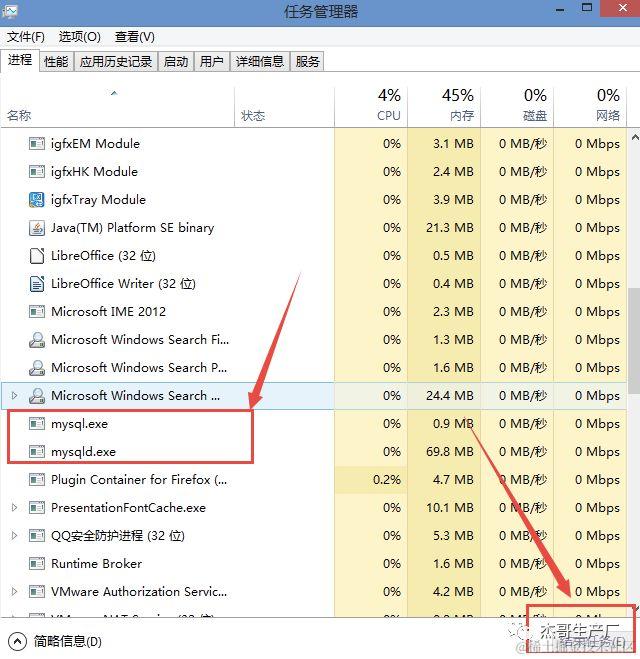Click the igfxEM Module process icon

(x=37, y=144)
